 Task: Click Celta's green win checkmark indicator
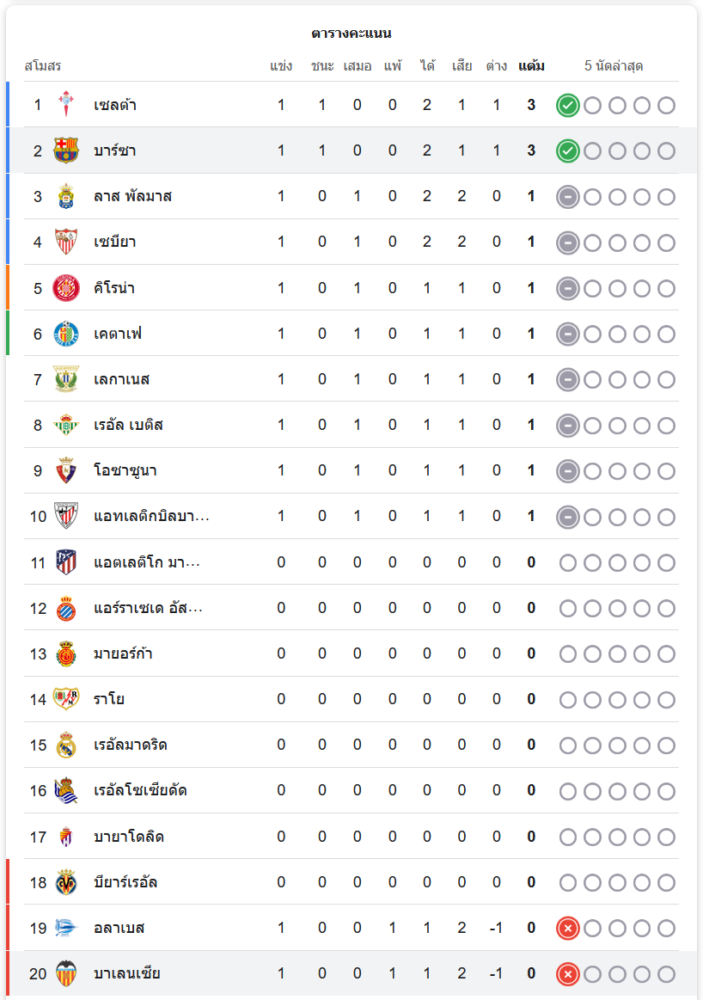[x=568, y=105]
